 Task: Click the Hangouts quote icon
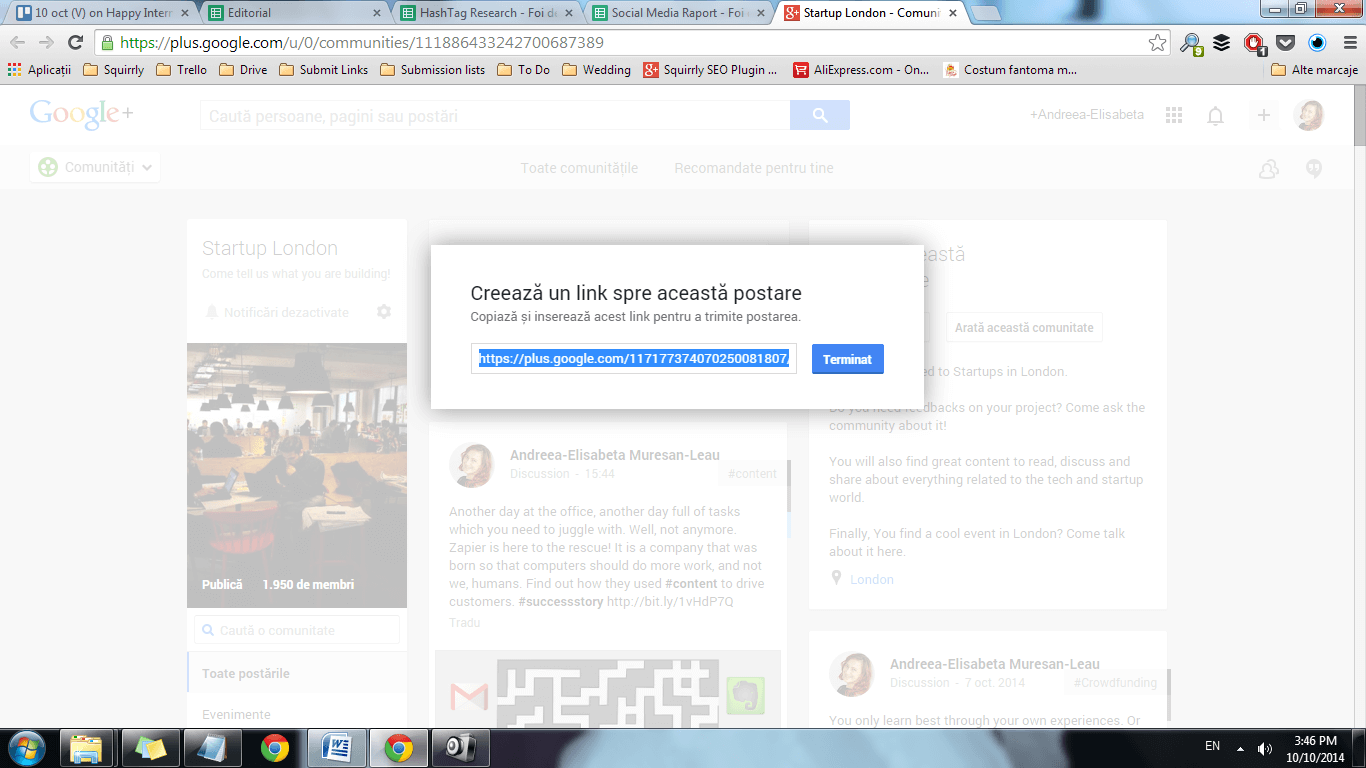pos(1314,169)
